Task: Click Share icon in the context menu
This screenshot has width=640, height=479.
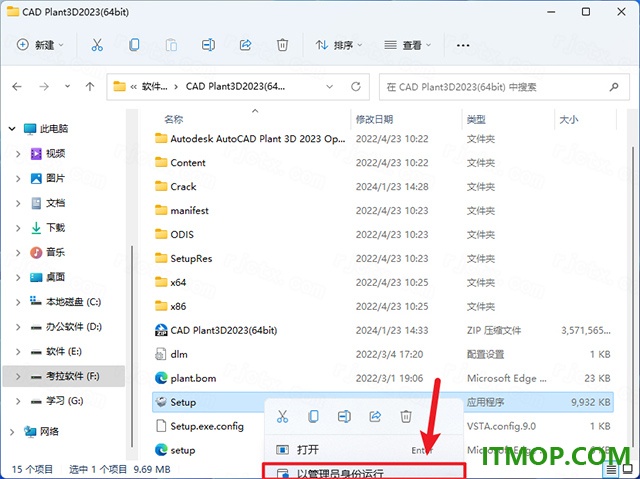Action: (375, 417)
